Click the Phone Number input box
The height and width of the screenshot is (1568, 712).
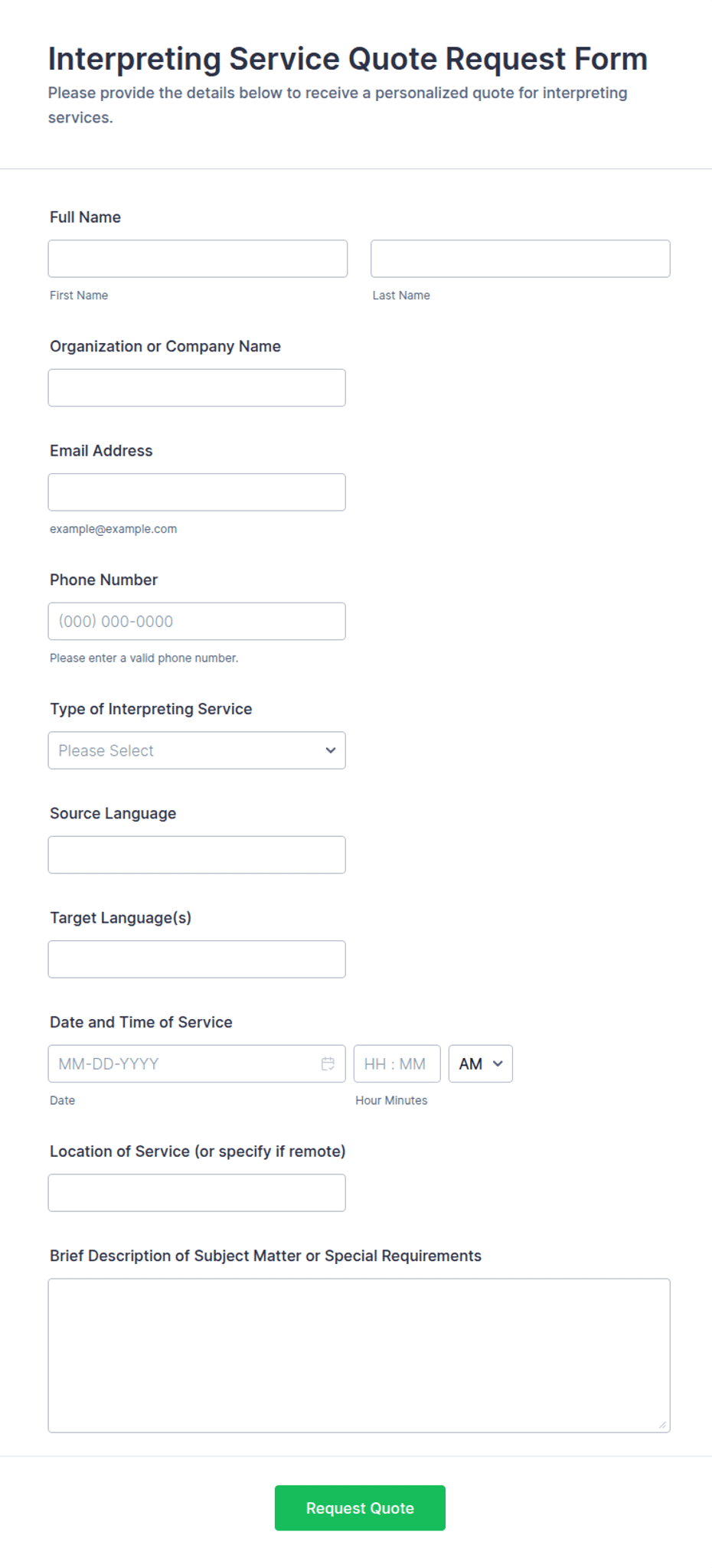[x=197, y=621]
